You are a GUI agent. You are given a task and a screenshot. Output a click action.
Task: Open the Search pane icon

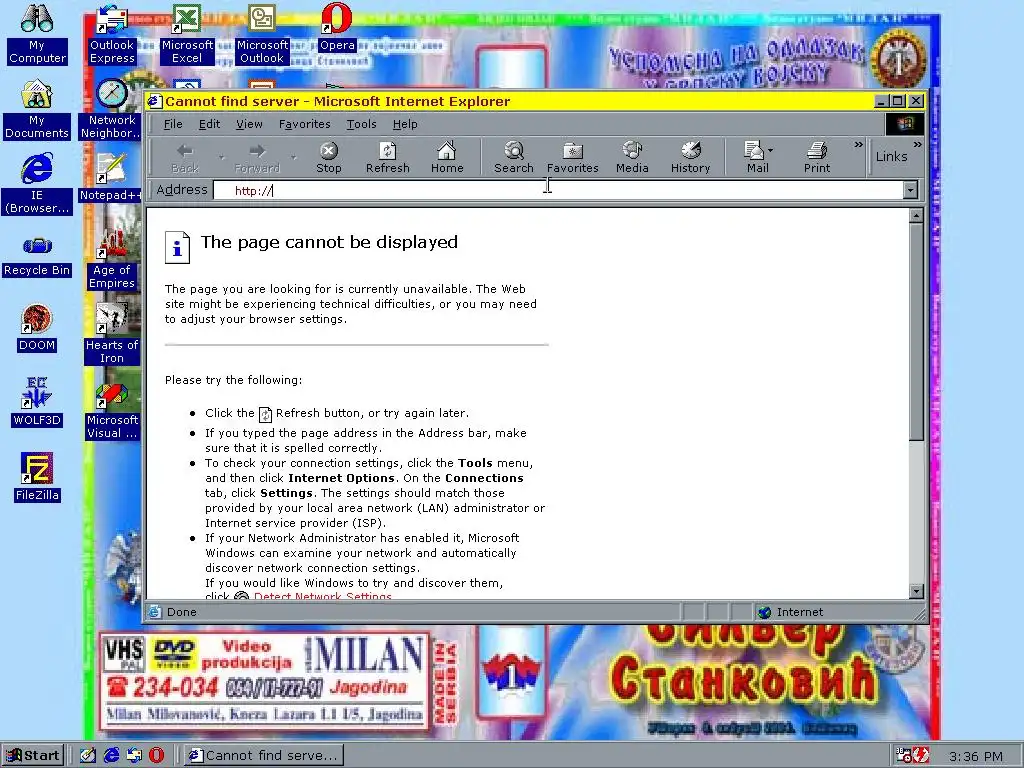click(x=514, y=158)
